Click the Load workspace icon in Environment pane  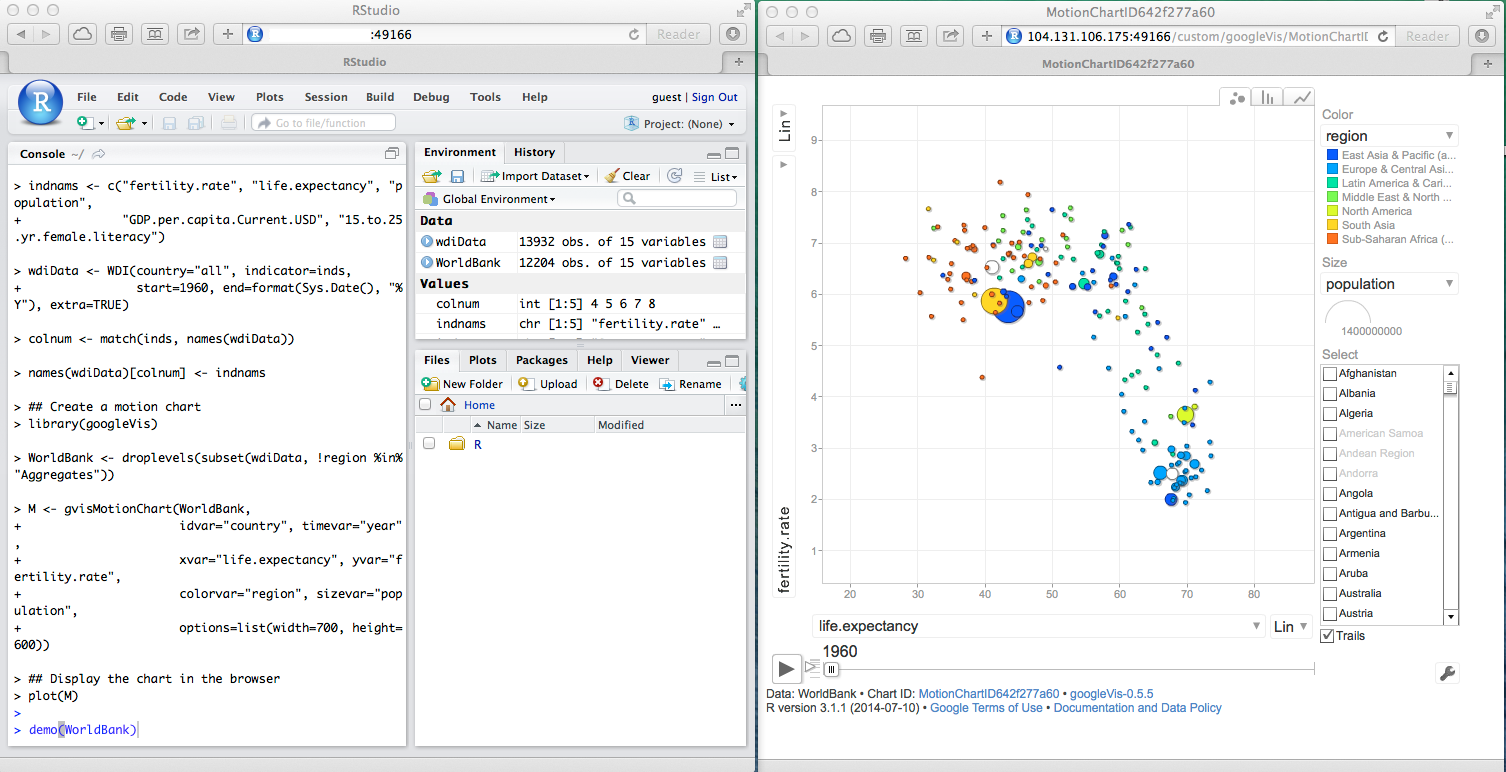click(432, 176)
